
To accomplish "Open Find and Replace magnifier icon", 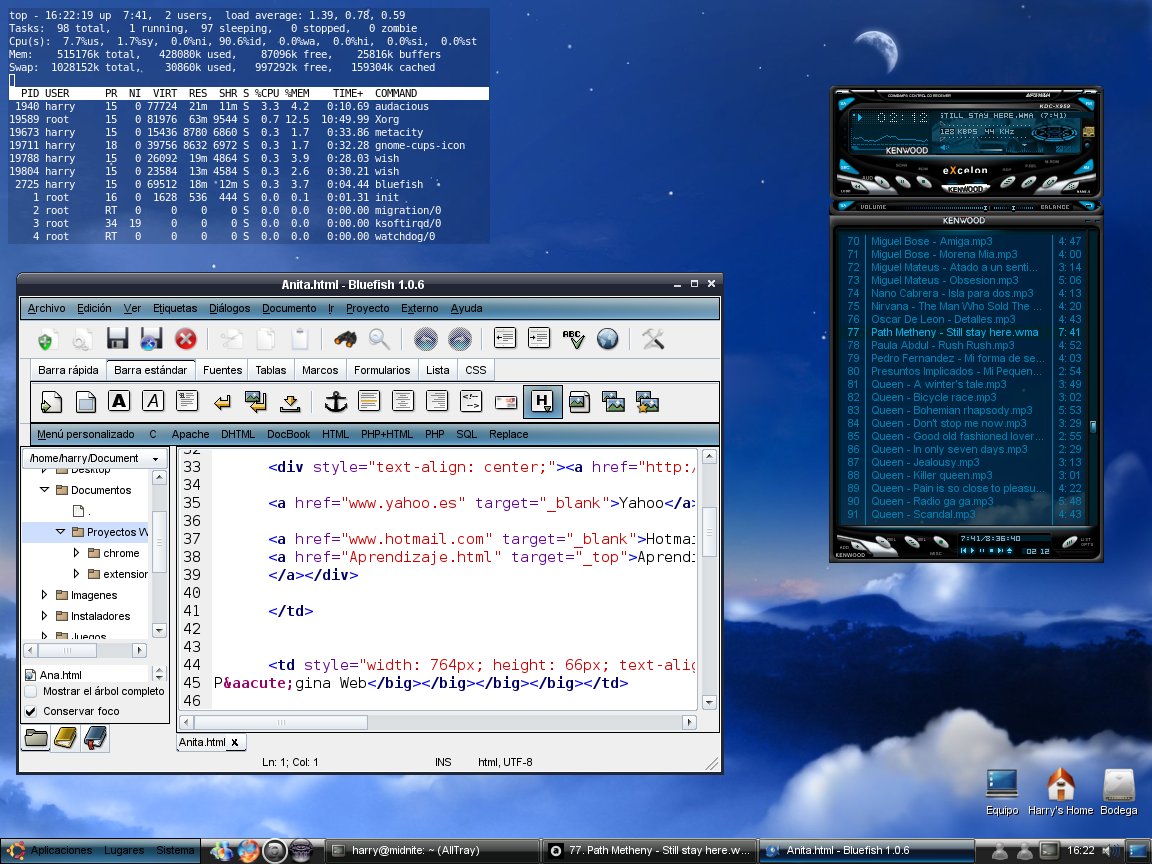I will [379, 339].
